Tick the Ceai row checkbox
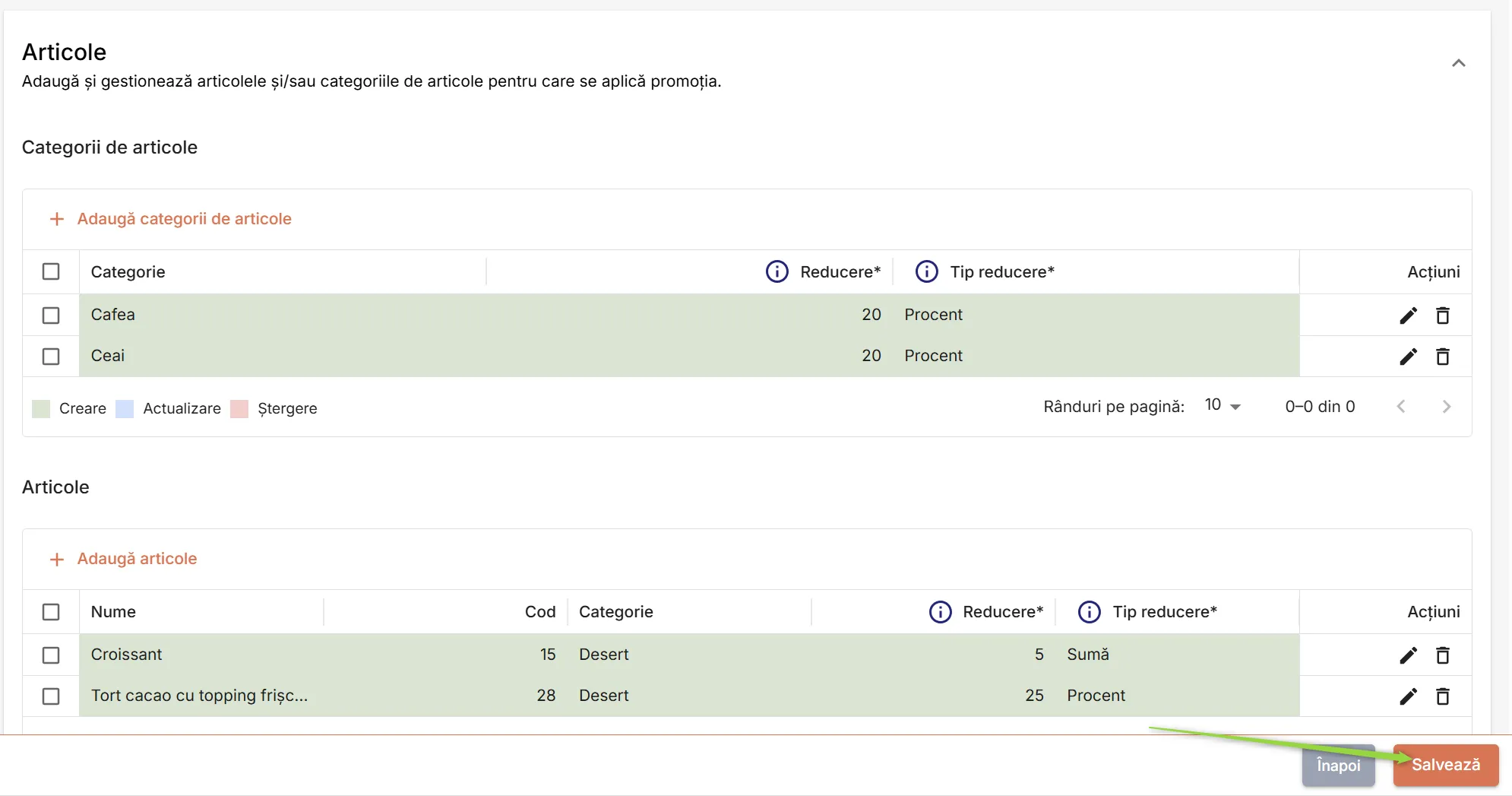This screenshot has width=1512, height=796. tap(51, 357)
